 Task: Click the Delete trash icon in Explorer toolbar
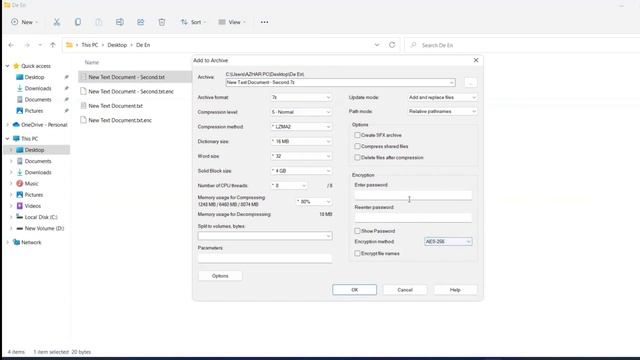click(x=162, y=22)
